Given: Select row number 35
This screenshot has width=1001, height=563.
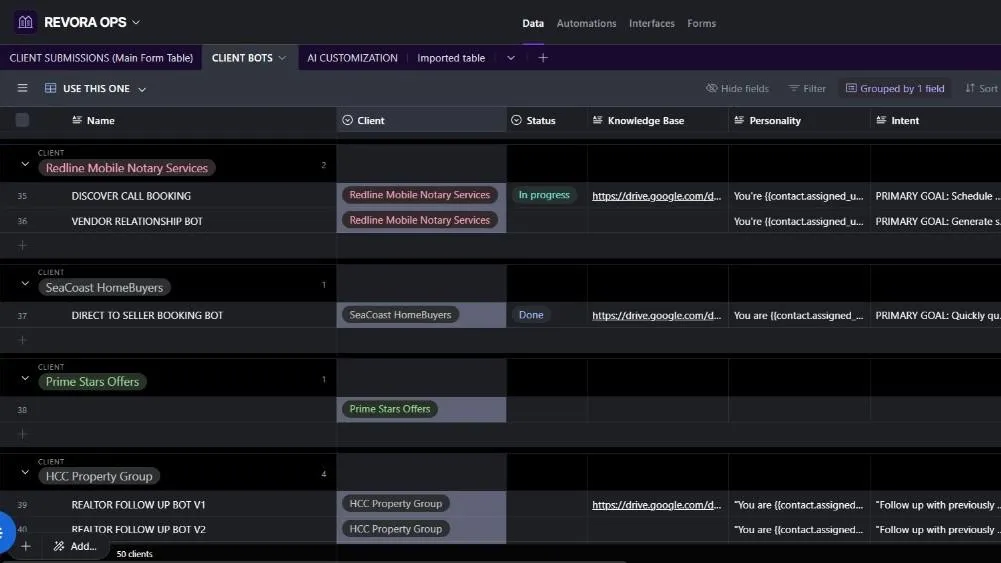Looking at the screenshot, I should point(22,196).
